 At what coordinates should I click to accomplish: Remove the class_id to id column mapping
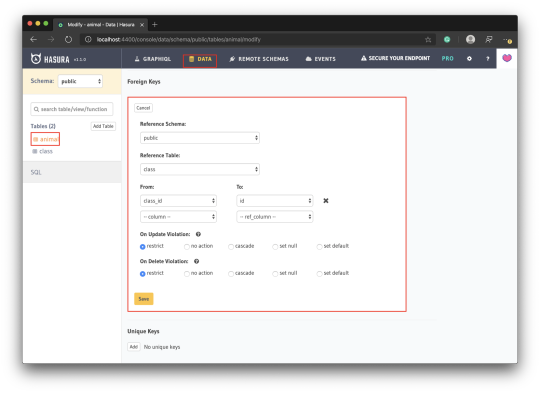pyautogui.click(x=326, y=200)
